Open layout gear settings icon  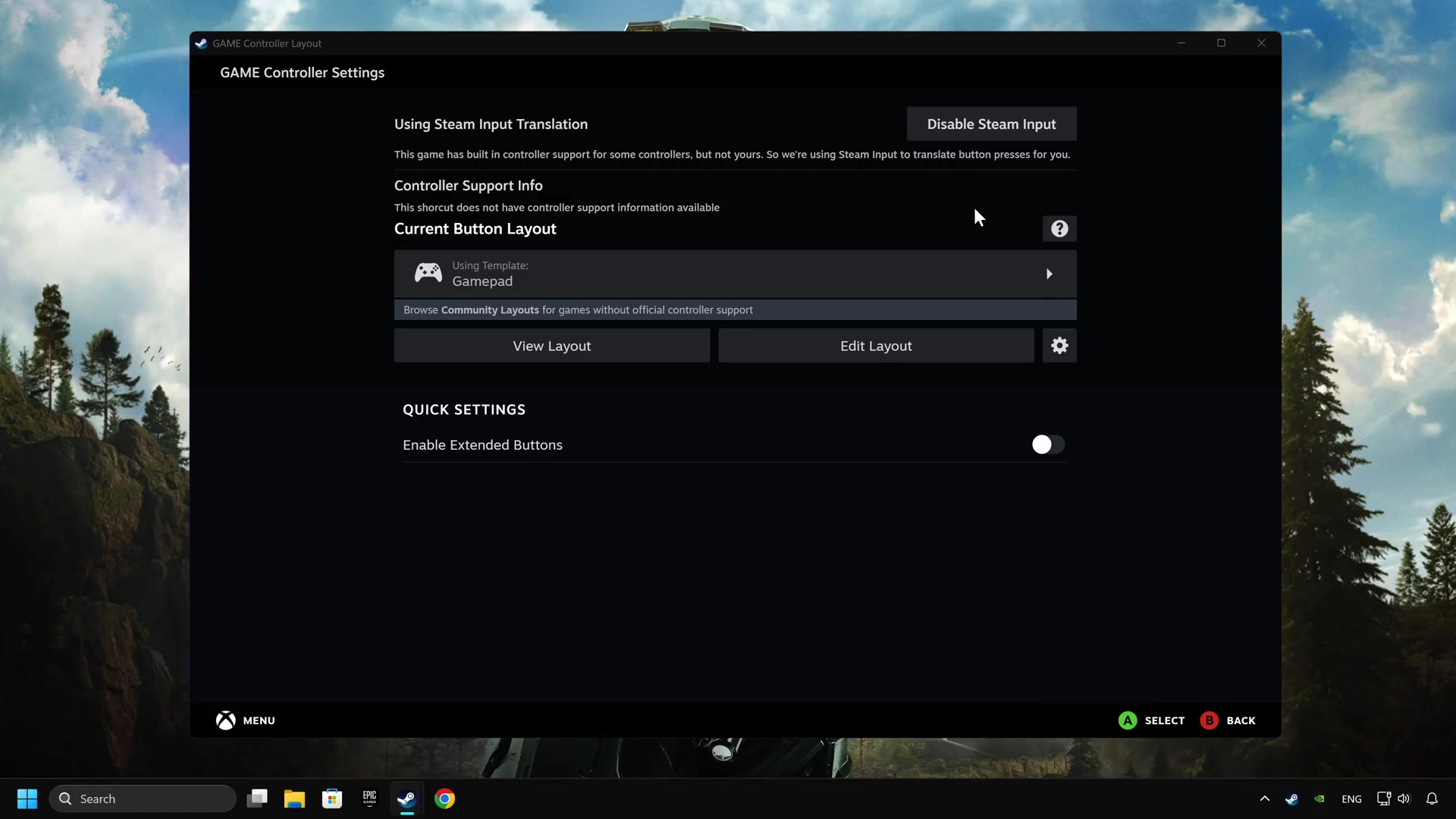click(1059, 346)
